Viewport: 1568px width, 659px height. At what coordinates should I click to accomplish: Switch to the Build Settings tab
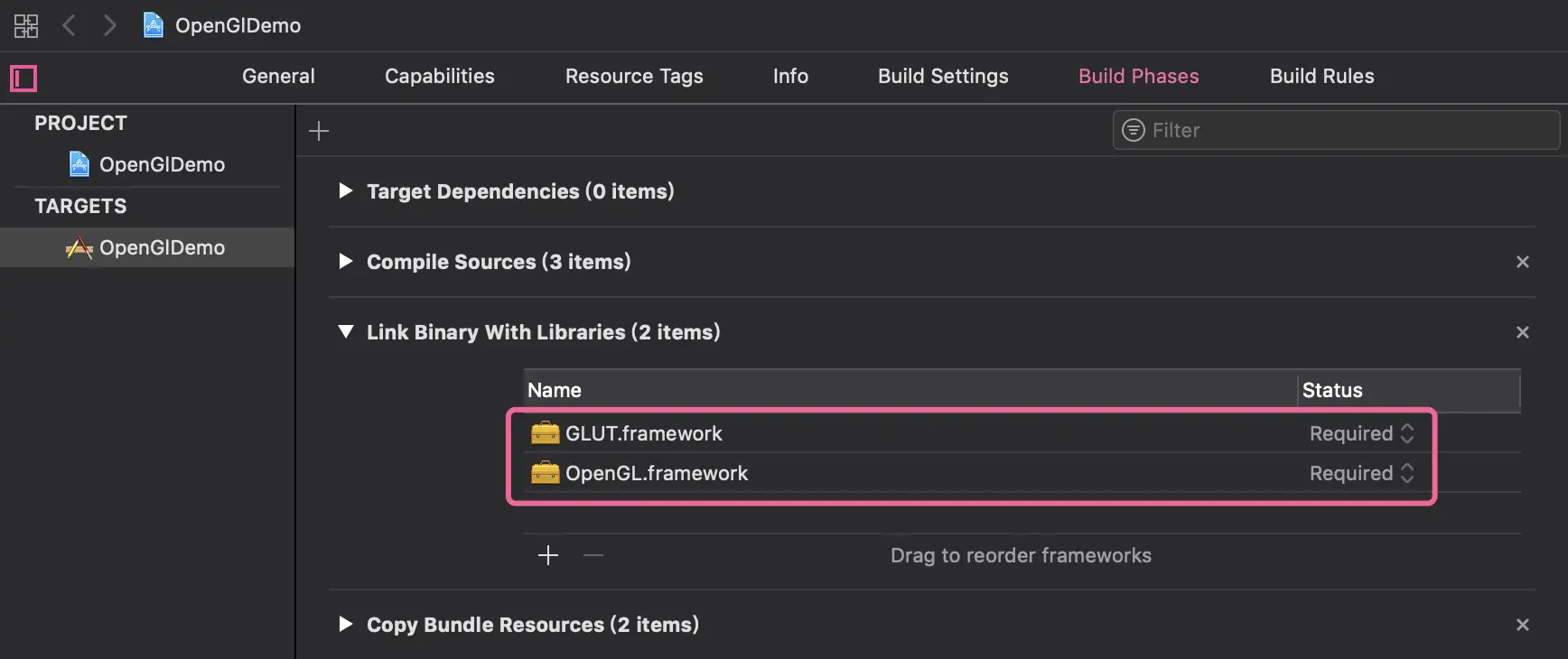[x=943, y=76]
